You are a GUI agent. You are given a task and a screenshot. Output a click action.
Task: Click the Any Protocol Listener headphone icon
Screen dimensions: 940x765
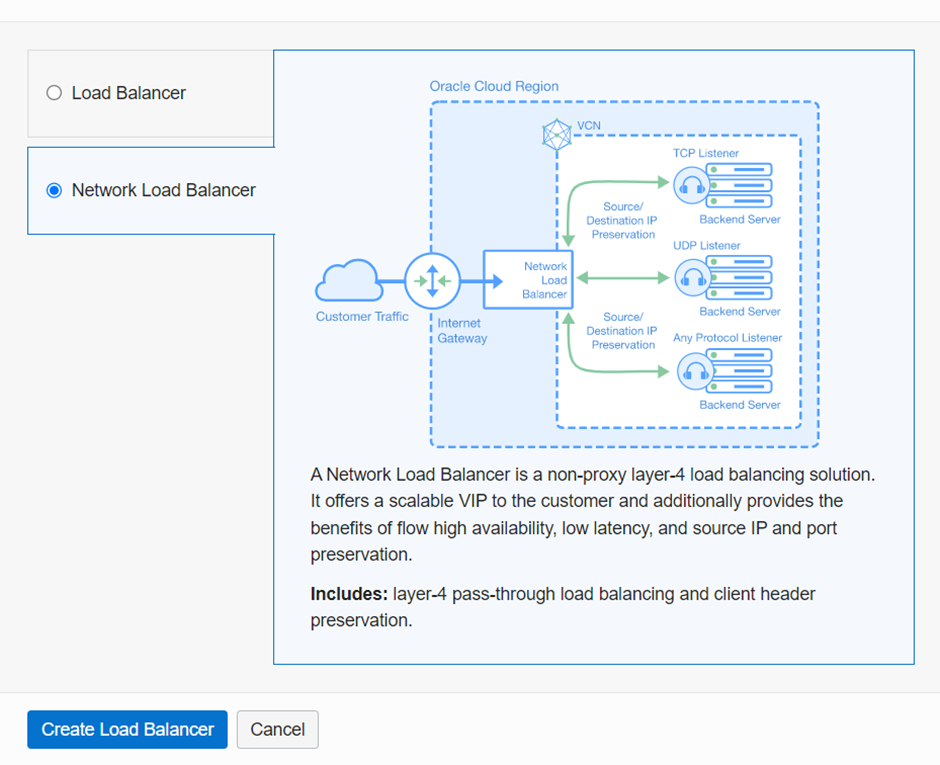tap(695, 372)
